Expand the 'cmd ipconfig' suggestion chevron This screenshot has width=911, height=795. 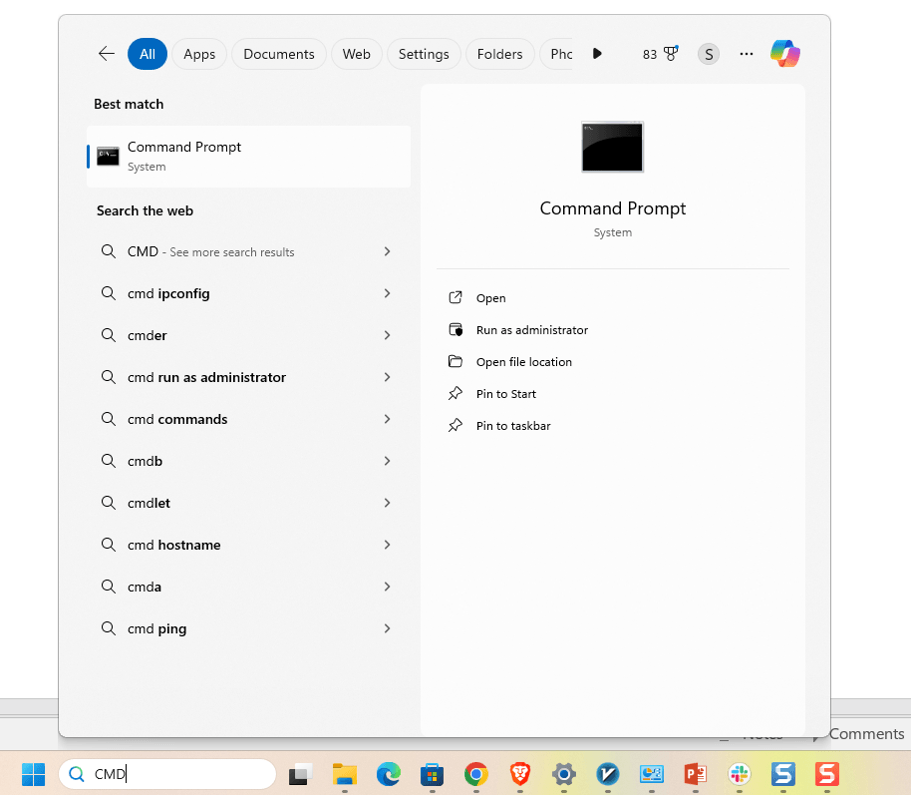tap(387, 294)
